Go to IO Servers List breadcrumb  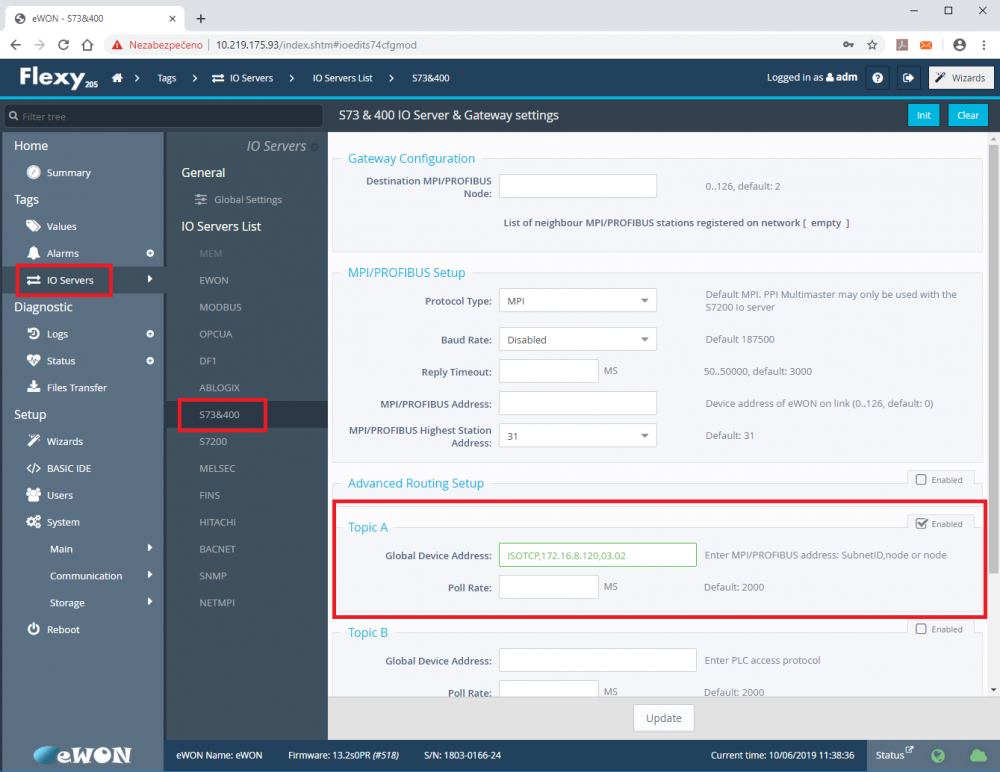[x=342, y=78]
